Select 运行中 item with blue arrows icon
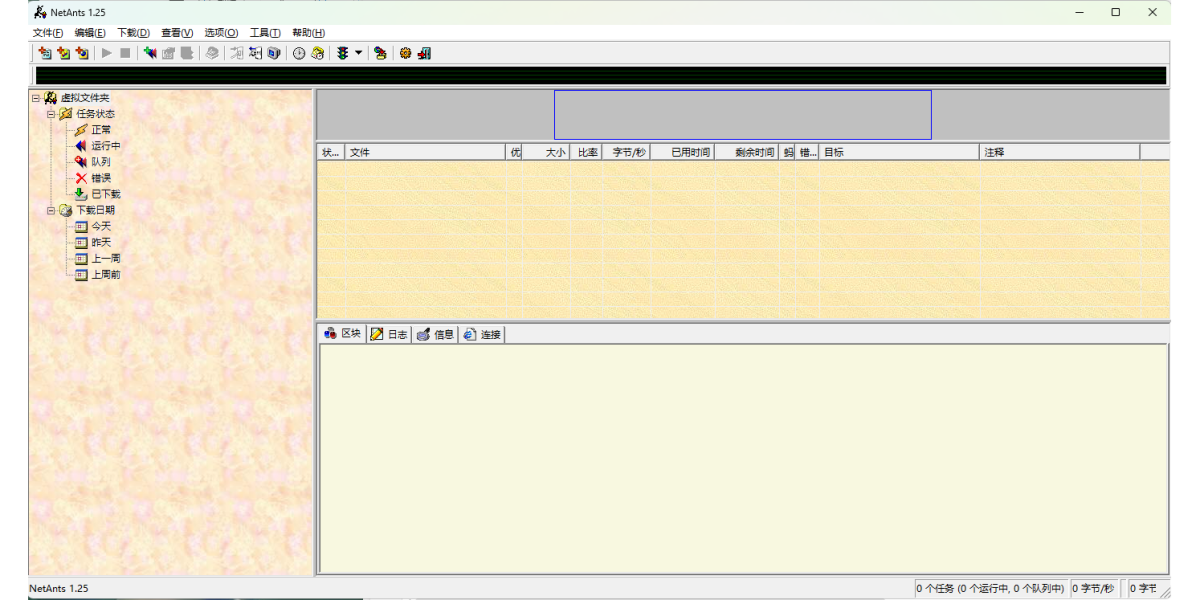Viewport: 1200px width, 600px height. point(105,146)
